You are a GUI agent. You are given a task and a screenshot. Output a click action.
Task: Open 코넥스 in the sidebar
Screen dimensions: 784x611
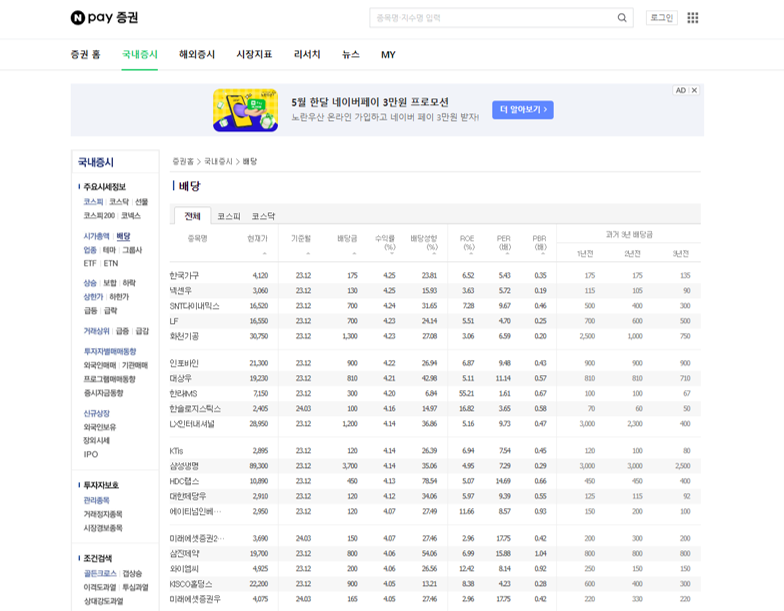[131, 216]
